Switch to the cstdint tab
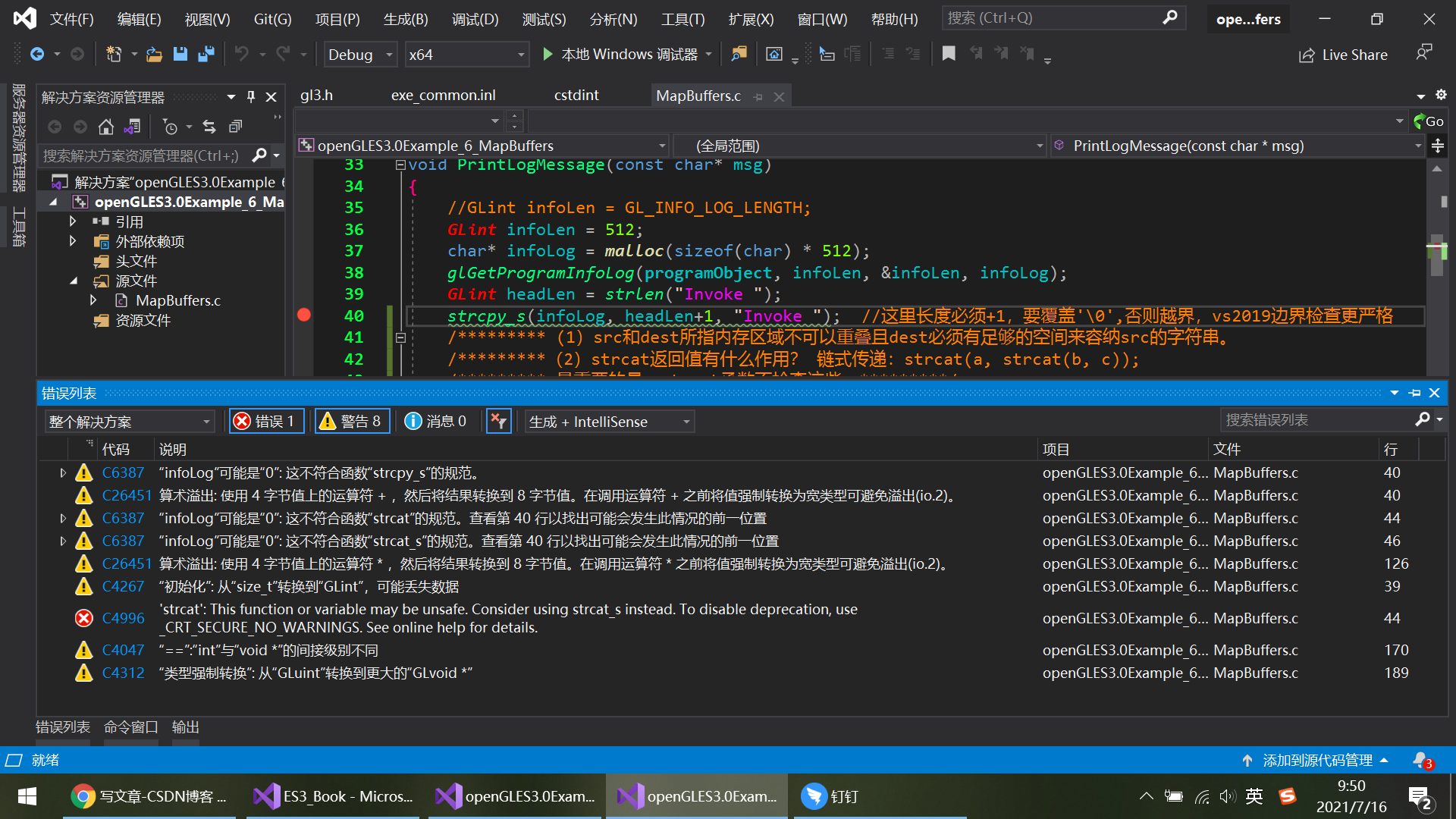The image size is (1456, 819). (x=576, y=95)
